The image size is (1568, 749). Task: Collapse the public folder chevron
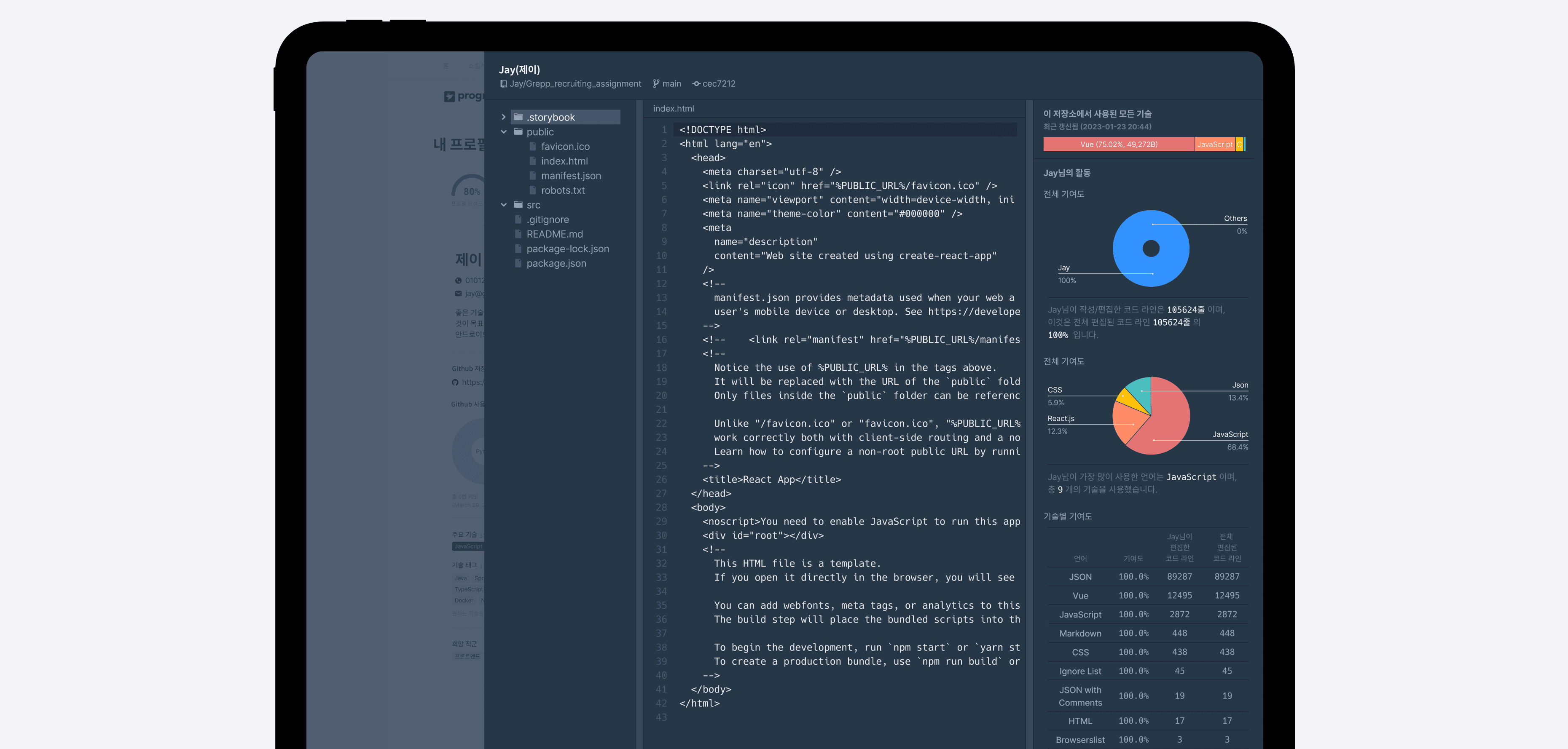pos(503,131)
